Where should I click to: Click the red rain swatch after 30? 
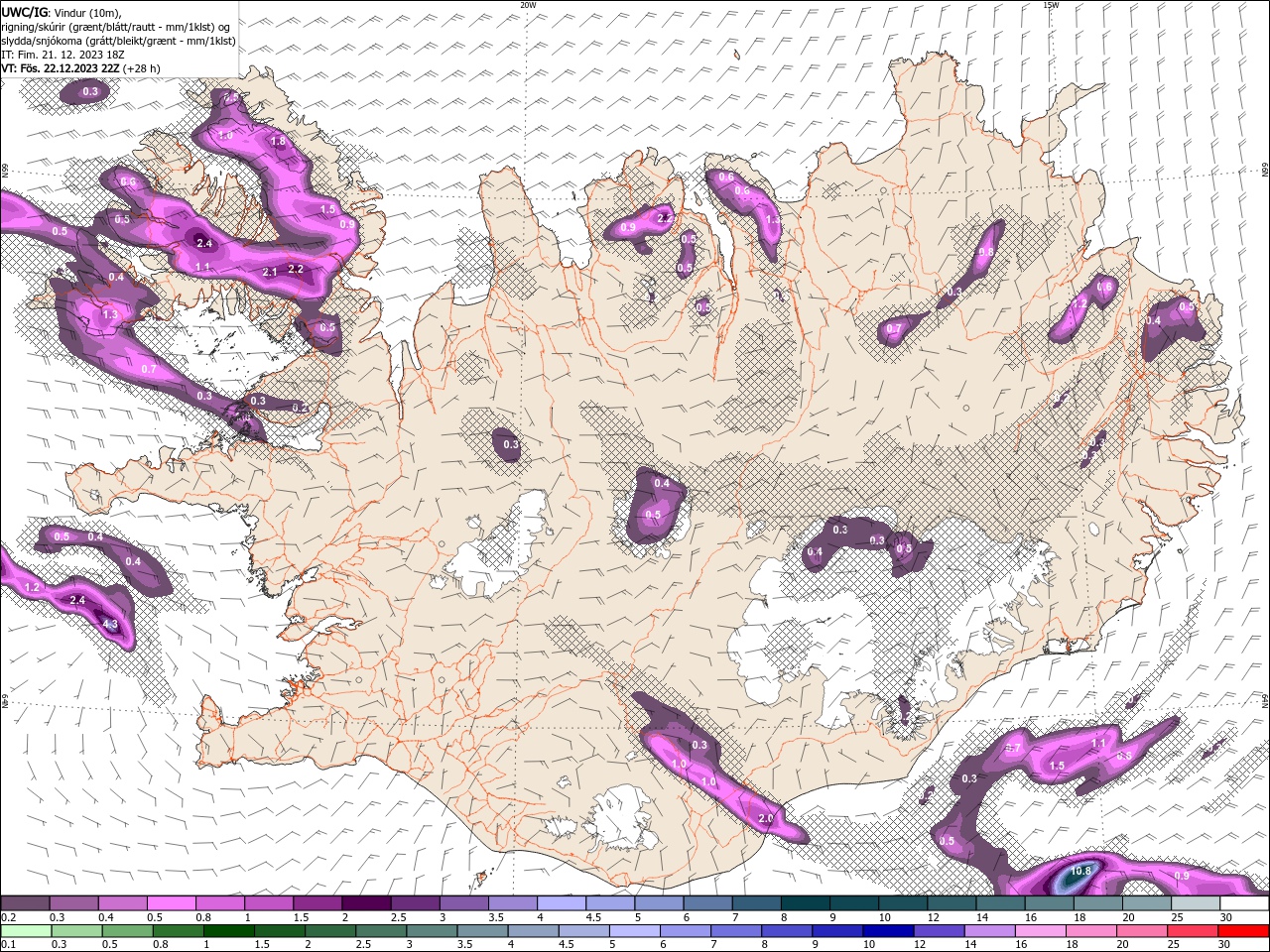1243,930
